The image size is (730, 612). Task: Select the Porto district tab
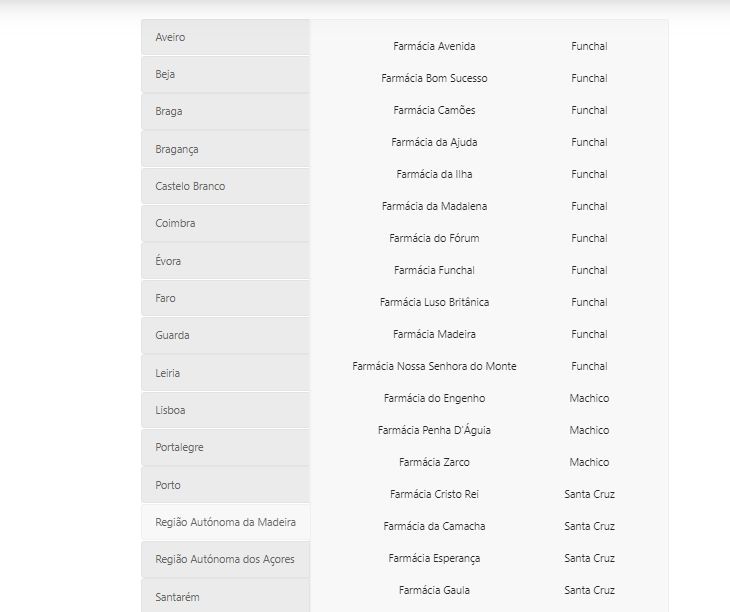[225, 485]
